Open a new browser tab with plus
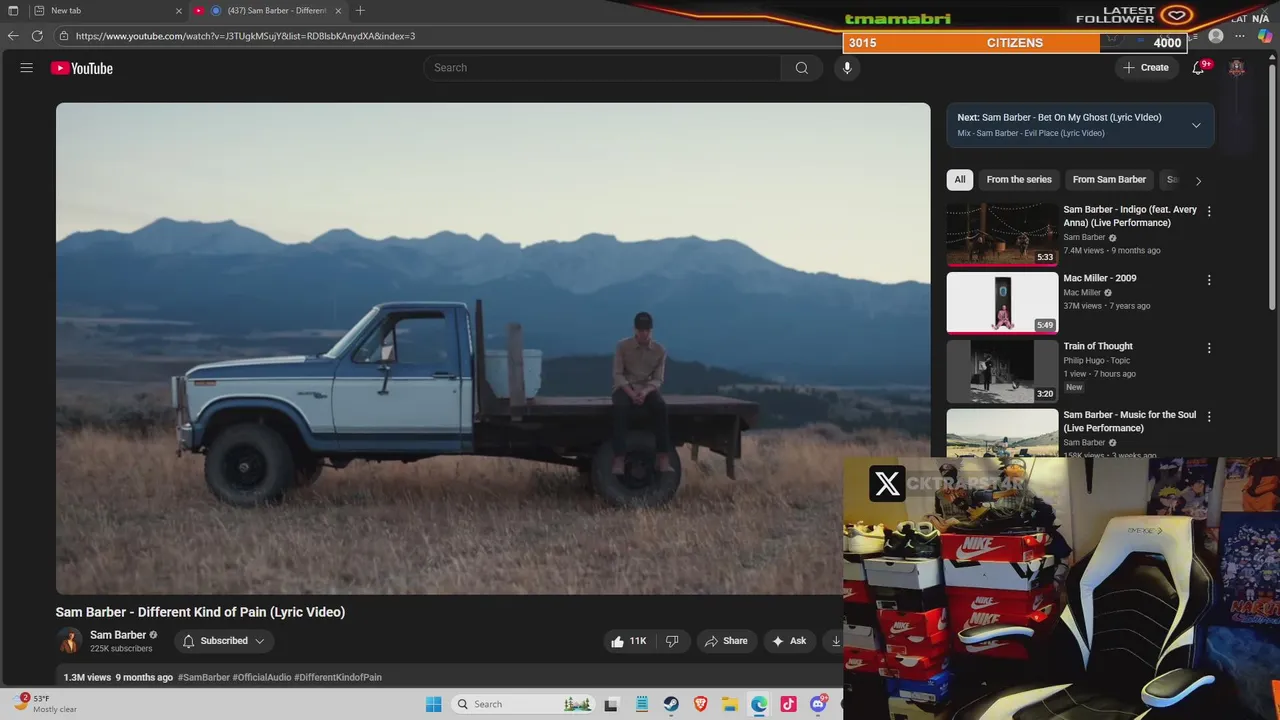The width and height of the screenshot is (1280, 720). pyautogui.click(x=360, y=11)
